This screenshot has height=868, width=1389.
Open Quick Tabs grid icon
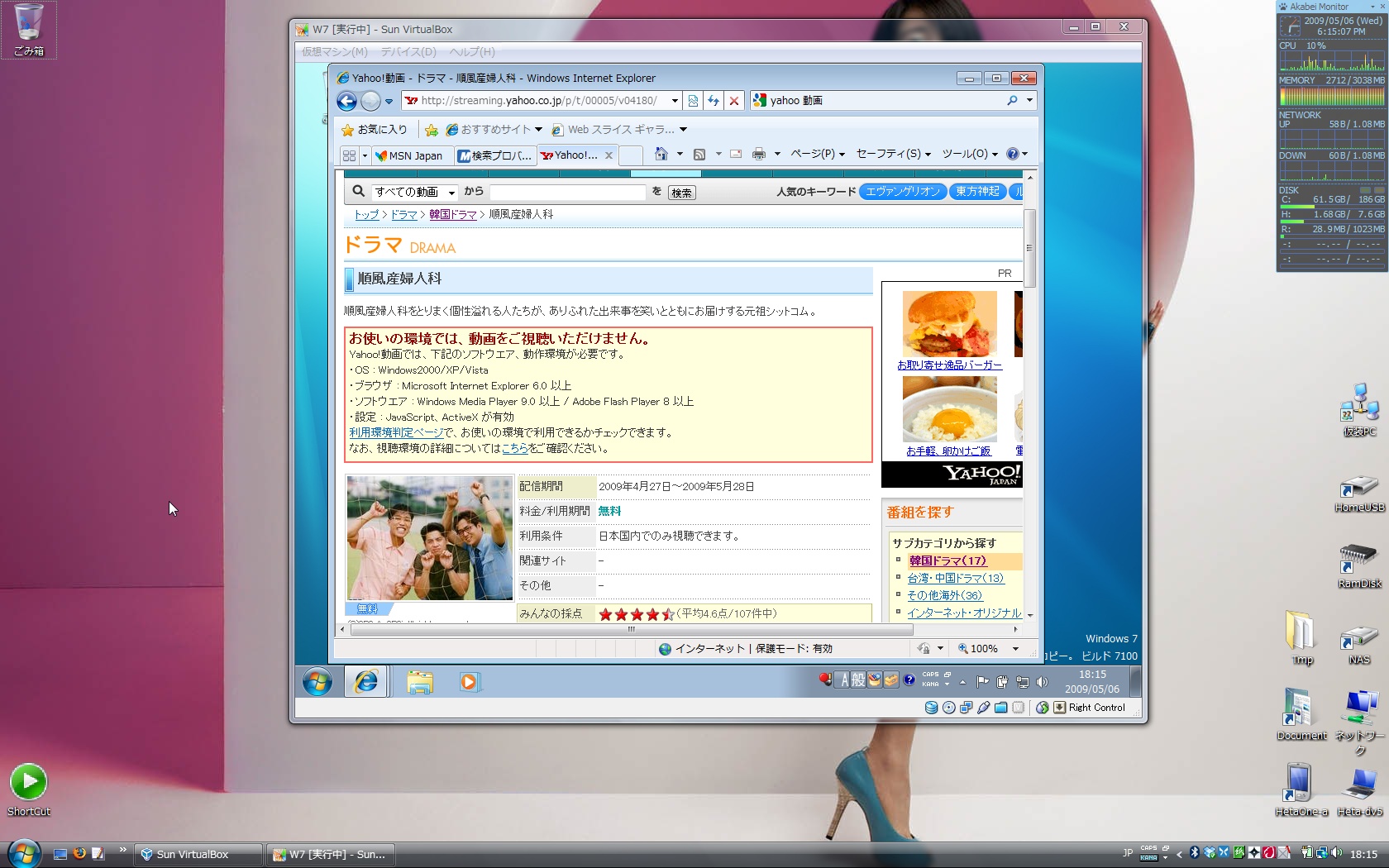coord(349,155)
